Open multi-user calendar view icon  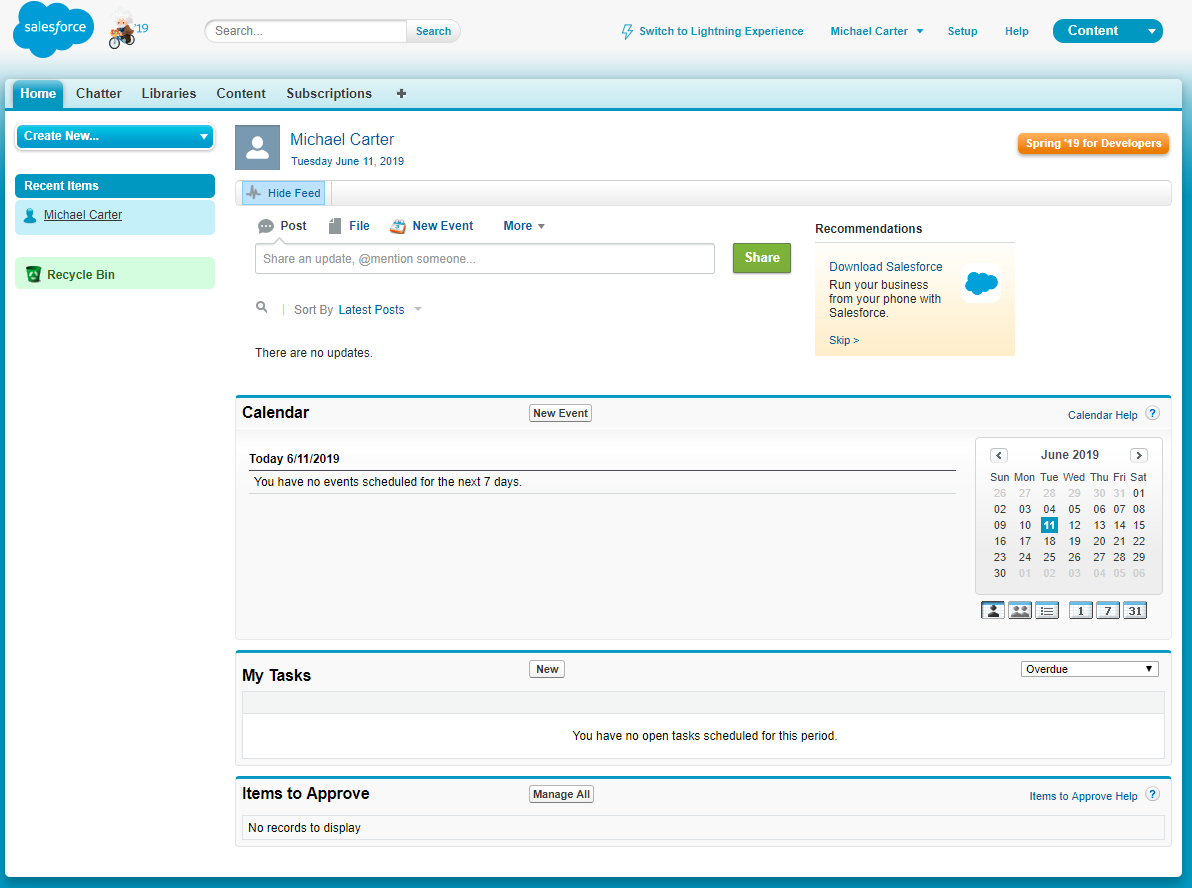click(1020, 611)
